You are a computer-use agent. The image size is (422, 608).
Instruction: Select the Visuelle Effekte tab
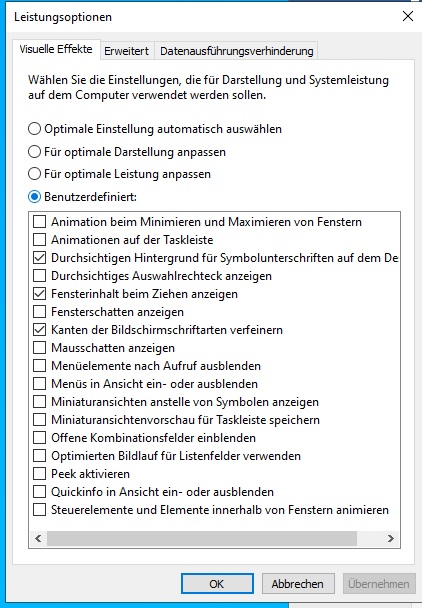[56, 49]
